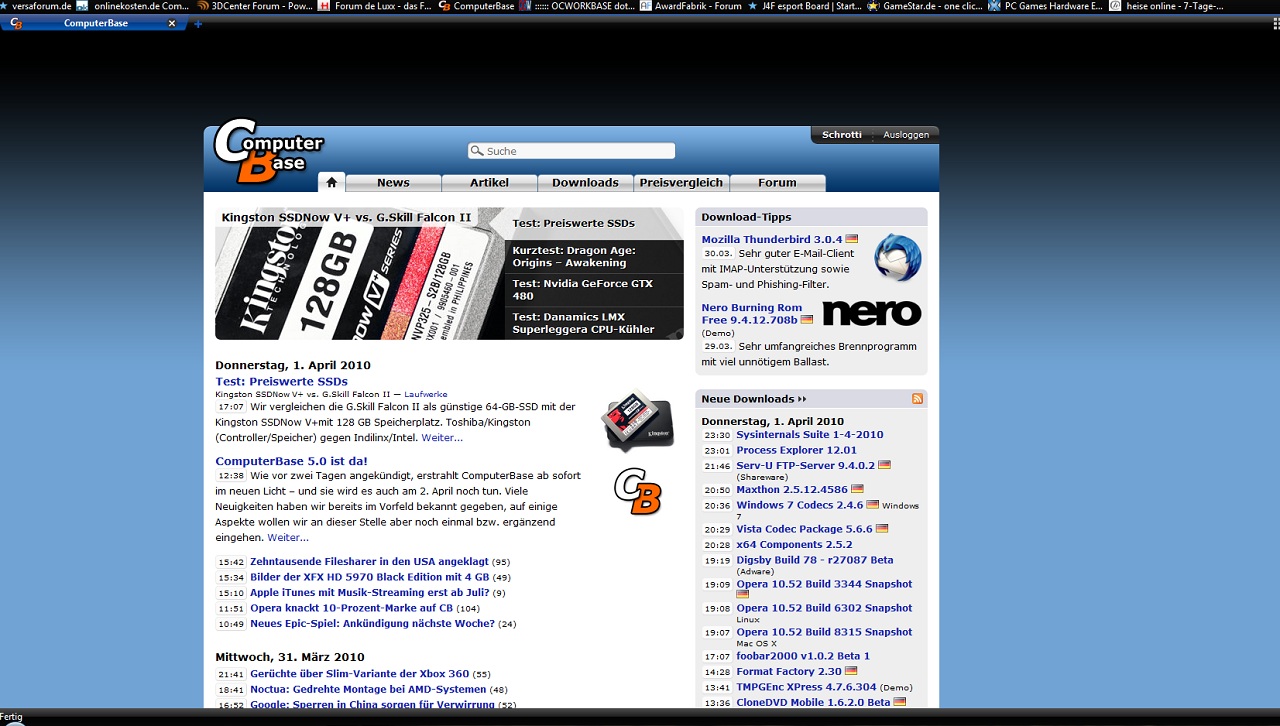
Task: Click into the Suche search field
Action: pyautogui.click(x=572, y=151)
